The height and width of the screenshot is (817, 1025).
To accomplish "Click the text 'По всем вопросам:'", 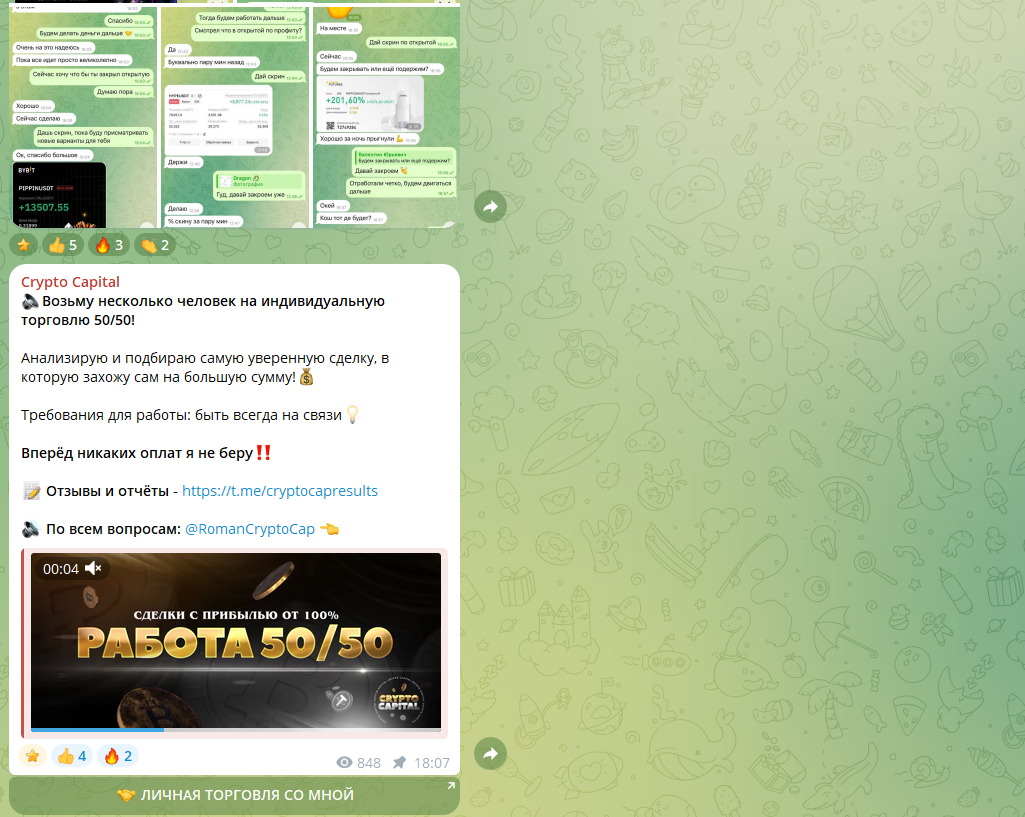I will [x=113, y=529].
